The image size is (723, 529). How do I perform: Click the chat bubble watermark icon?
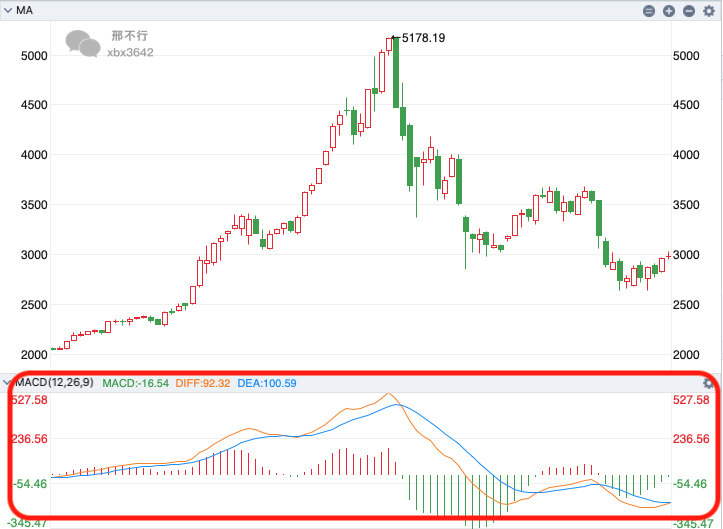coord(83,43)
